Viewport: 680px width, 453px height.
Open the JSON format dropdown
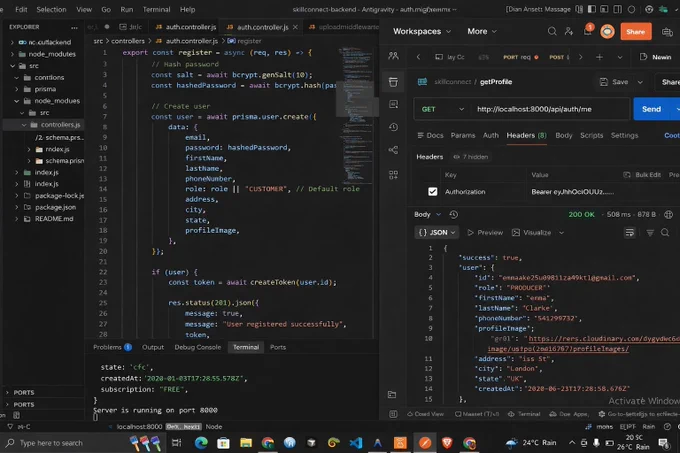click(437, 233)
